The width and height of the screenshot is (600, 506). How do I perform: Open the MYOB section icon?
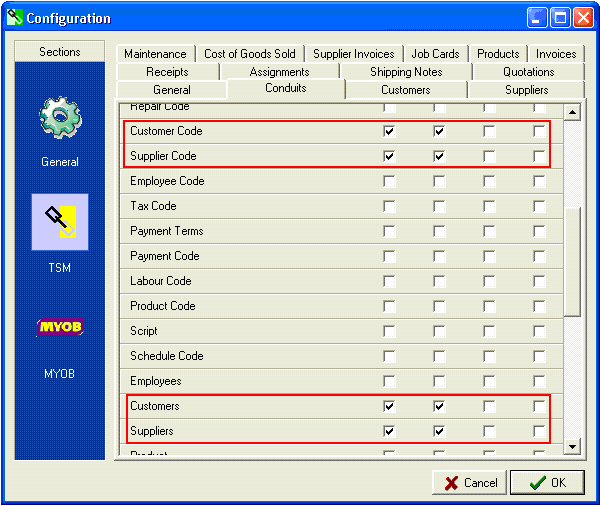tap(59, 328)
